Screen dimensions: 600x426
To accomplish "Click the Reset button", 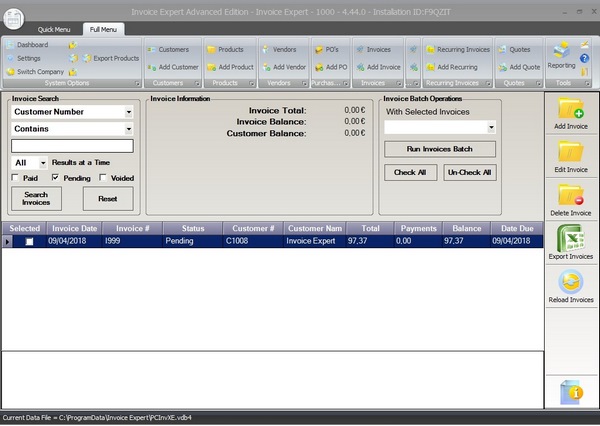I will [x=108, y=199].
